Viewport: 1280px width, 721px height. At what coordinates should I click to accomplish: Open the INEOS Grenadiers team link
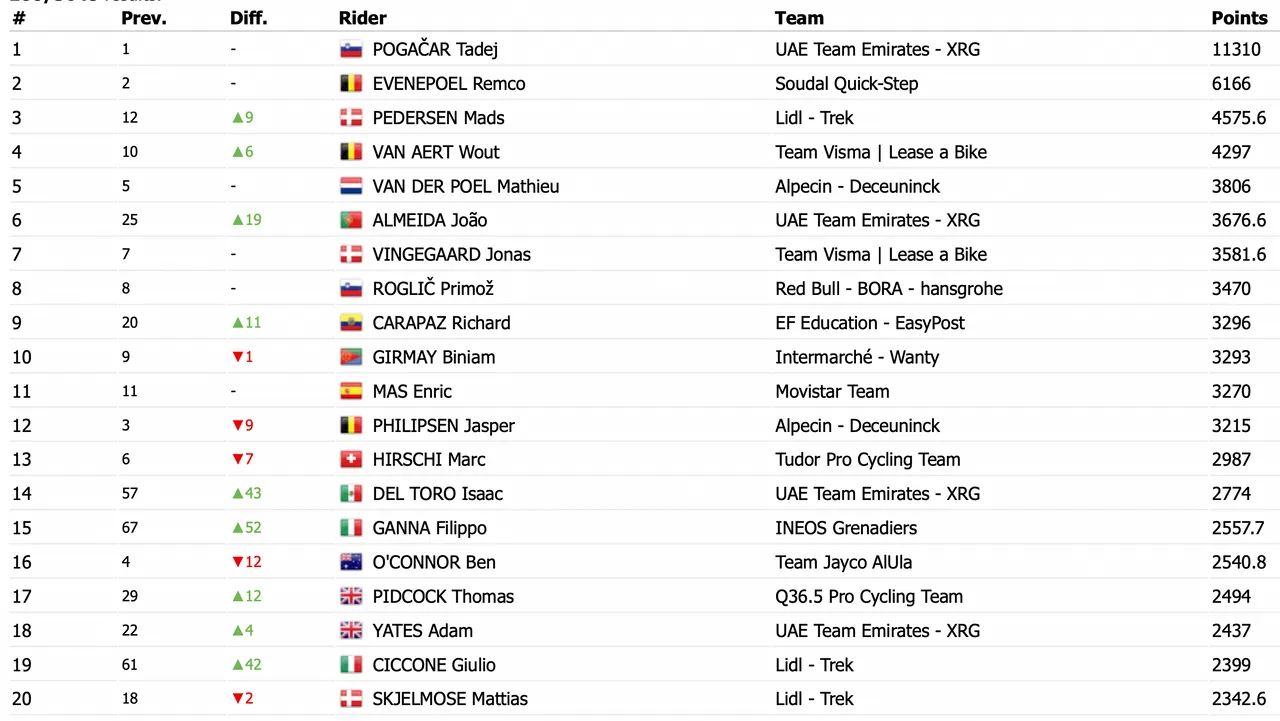tap(846, 528)
